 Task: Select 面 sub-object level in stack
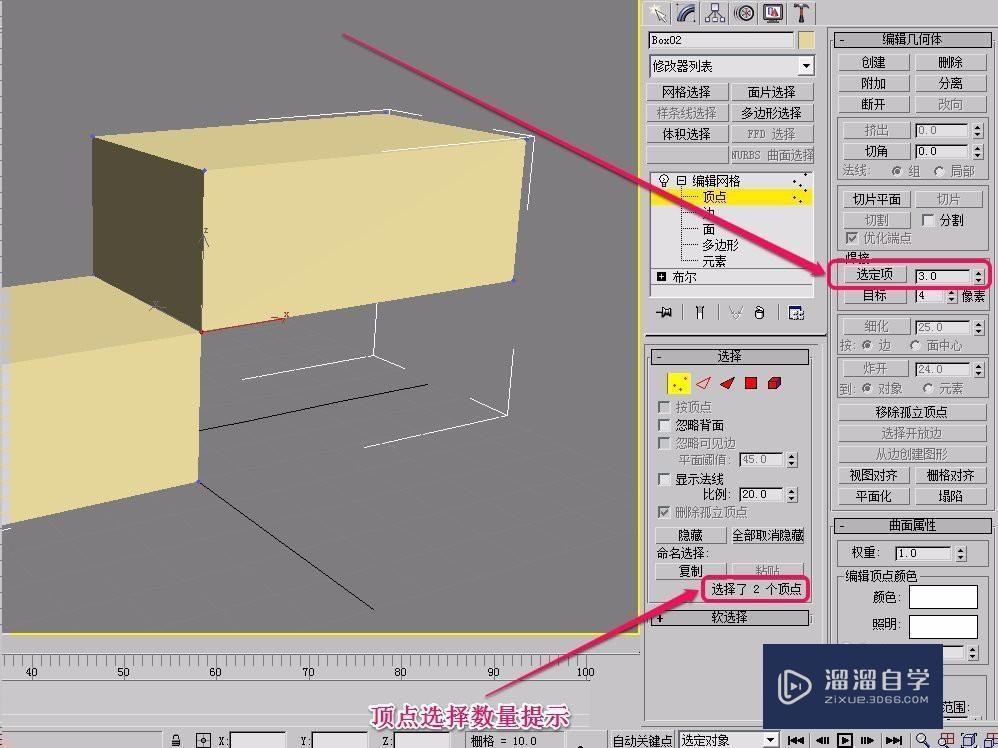pyautogui.click(x=708, y=229)
